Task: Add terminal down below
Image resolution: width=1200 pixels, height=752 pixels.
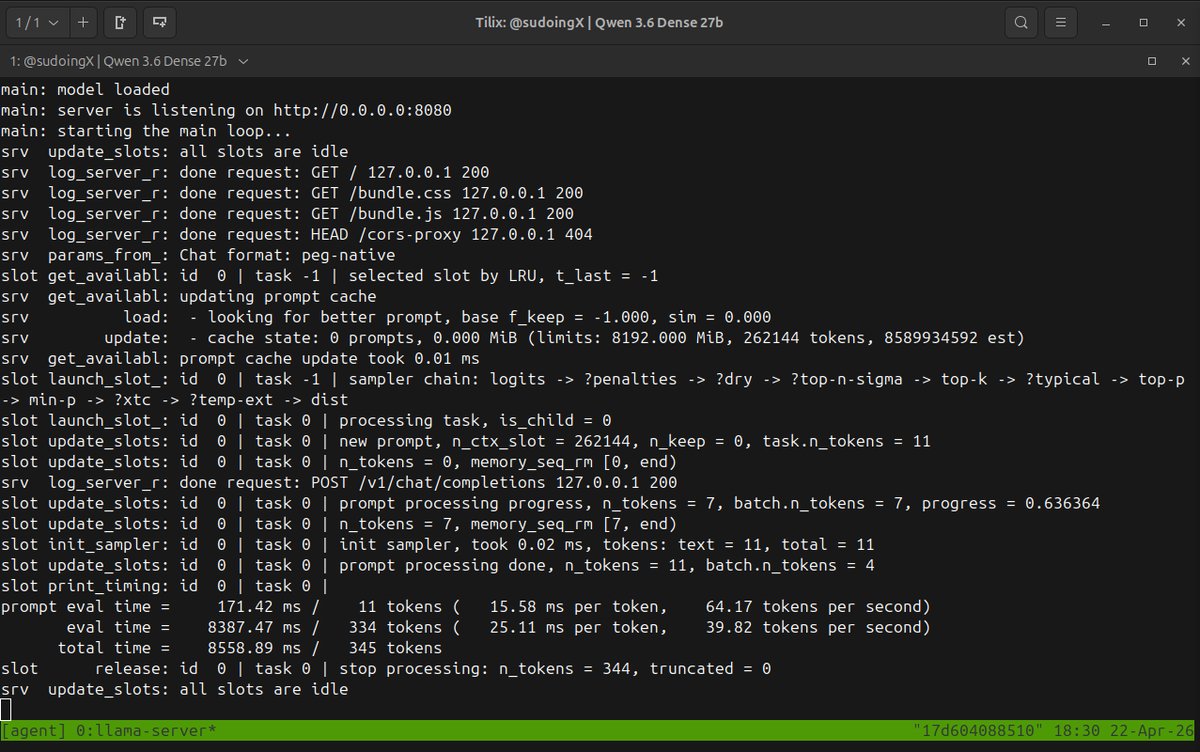Action: [160, 21]
